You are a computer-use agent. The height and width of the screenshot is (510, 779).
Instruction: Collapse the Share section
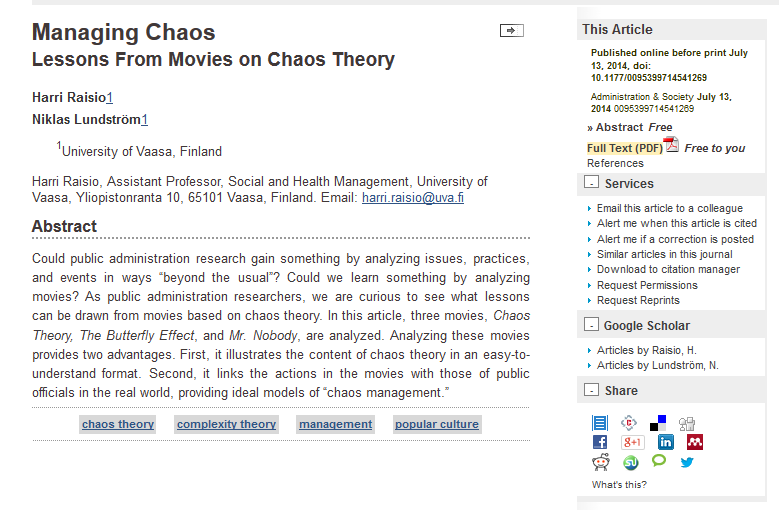[x=591, y=389]
